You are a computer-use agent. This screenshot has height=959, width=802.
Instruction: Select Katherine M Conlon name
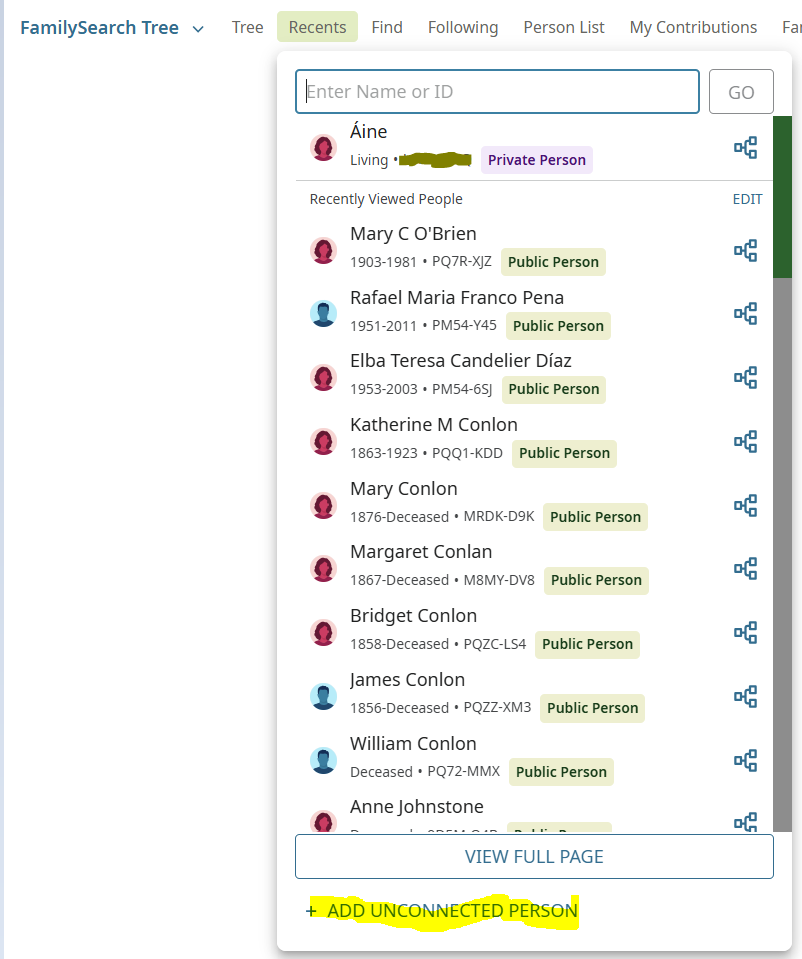click(434, 424)
